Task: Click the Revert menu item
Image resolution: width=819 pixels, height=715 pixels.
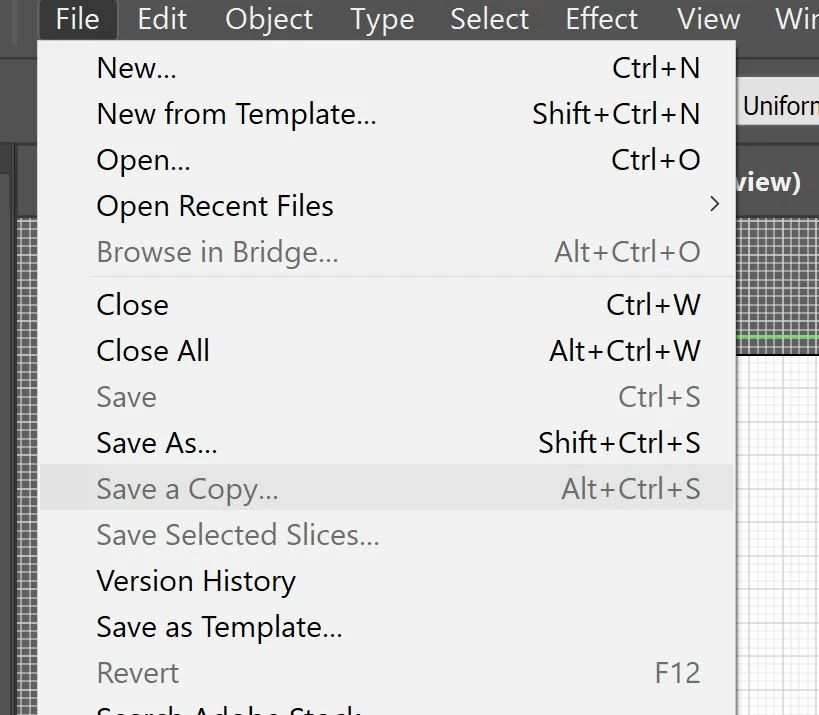Action: pos(138,673)
